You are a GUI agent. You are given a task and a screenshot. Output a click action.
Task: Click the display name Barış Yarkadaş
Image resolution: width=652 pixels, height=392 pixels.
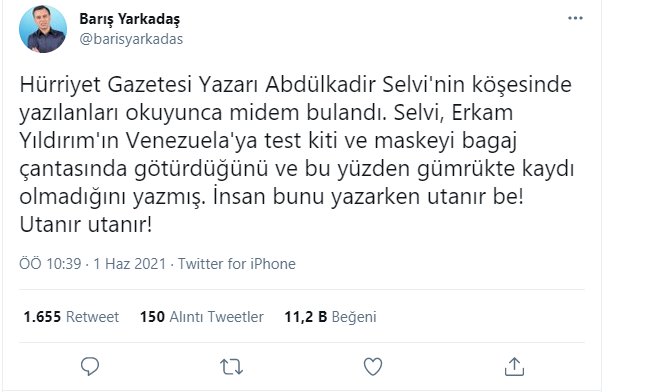coord(130,19)
